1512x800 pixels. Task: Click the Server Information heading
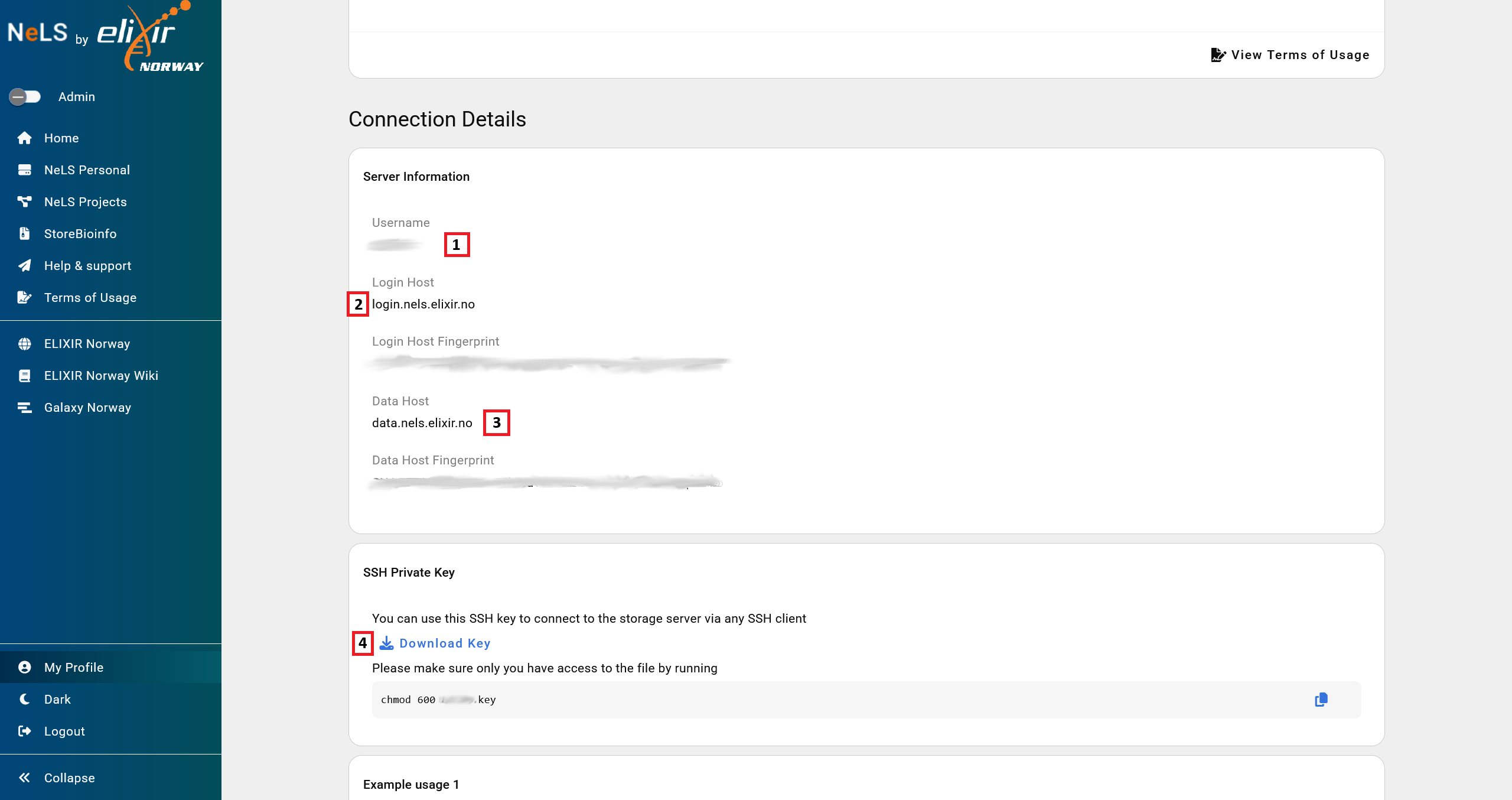416,177
